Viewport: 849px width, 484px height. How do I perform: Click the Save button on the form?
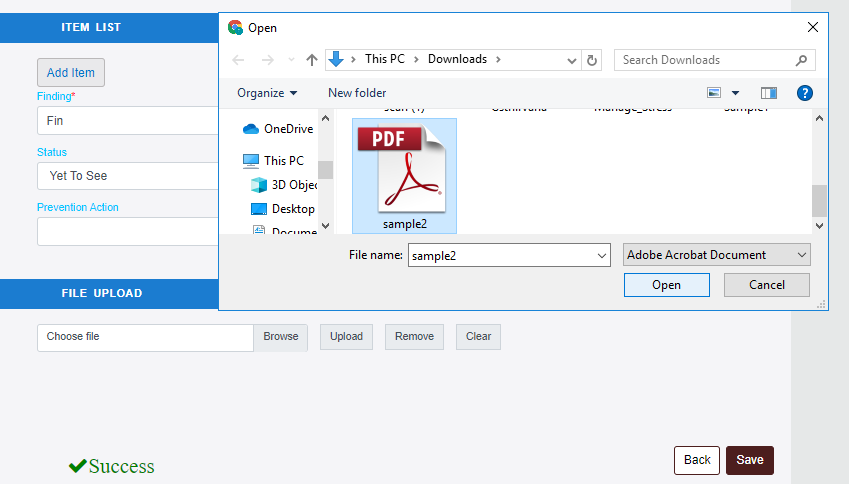749,460
